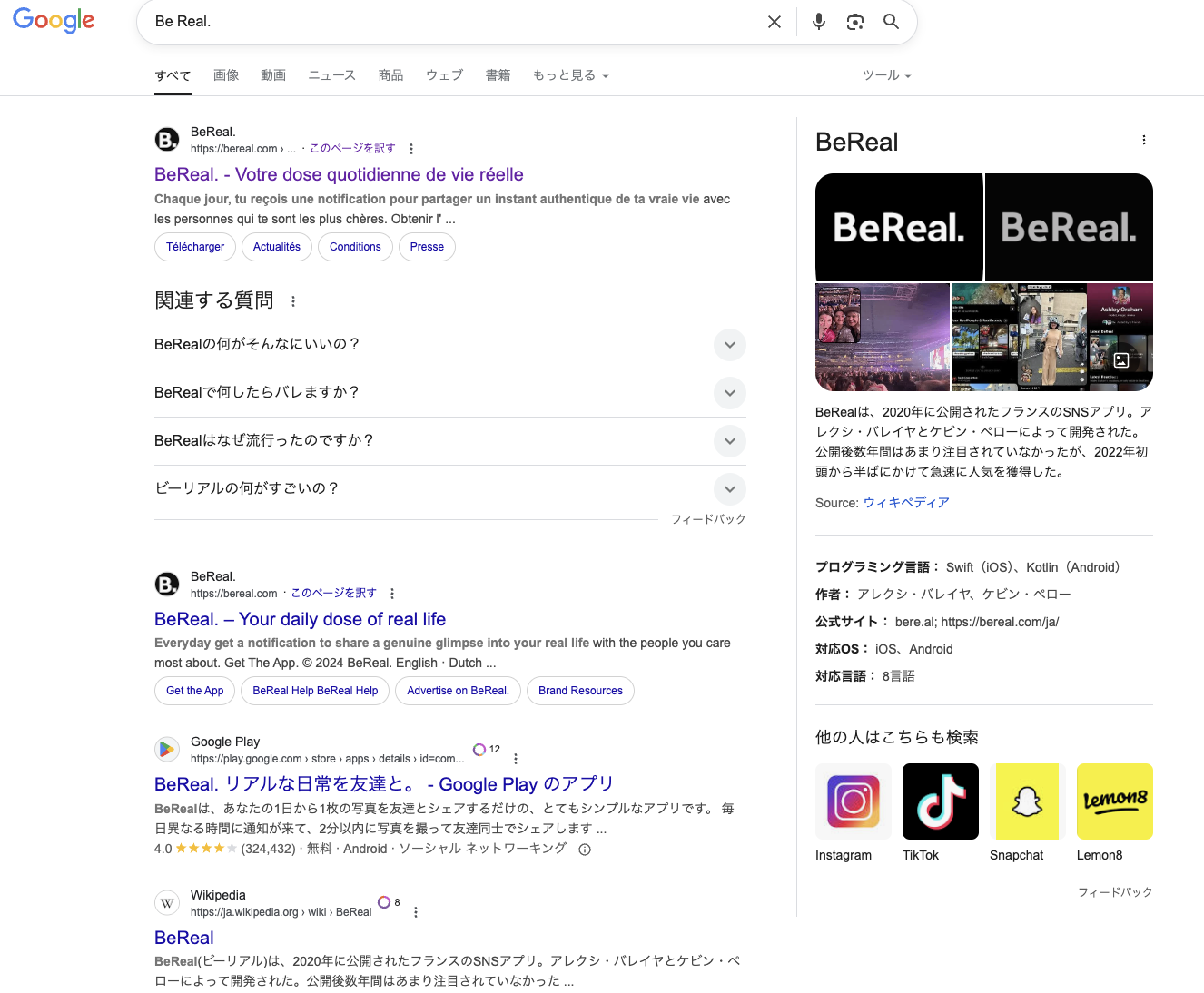Screen dimensions: 1204x993
Task: Start voice search with microphone icon
Action: click(819, 22)
